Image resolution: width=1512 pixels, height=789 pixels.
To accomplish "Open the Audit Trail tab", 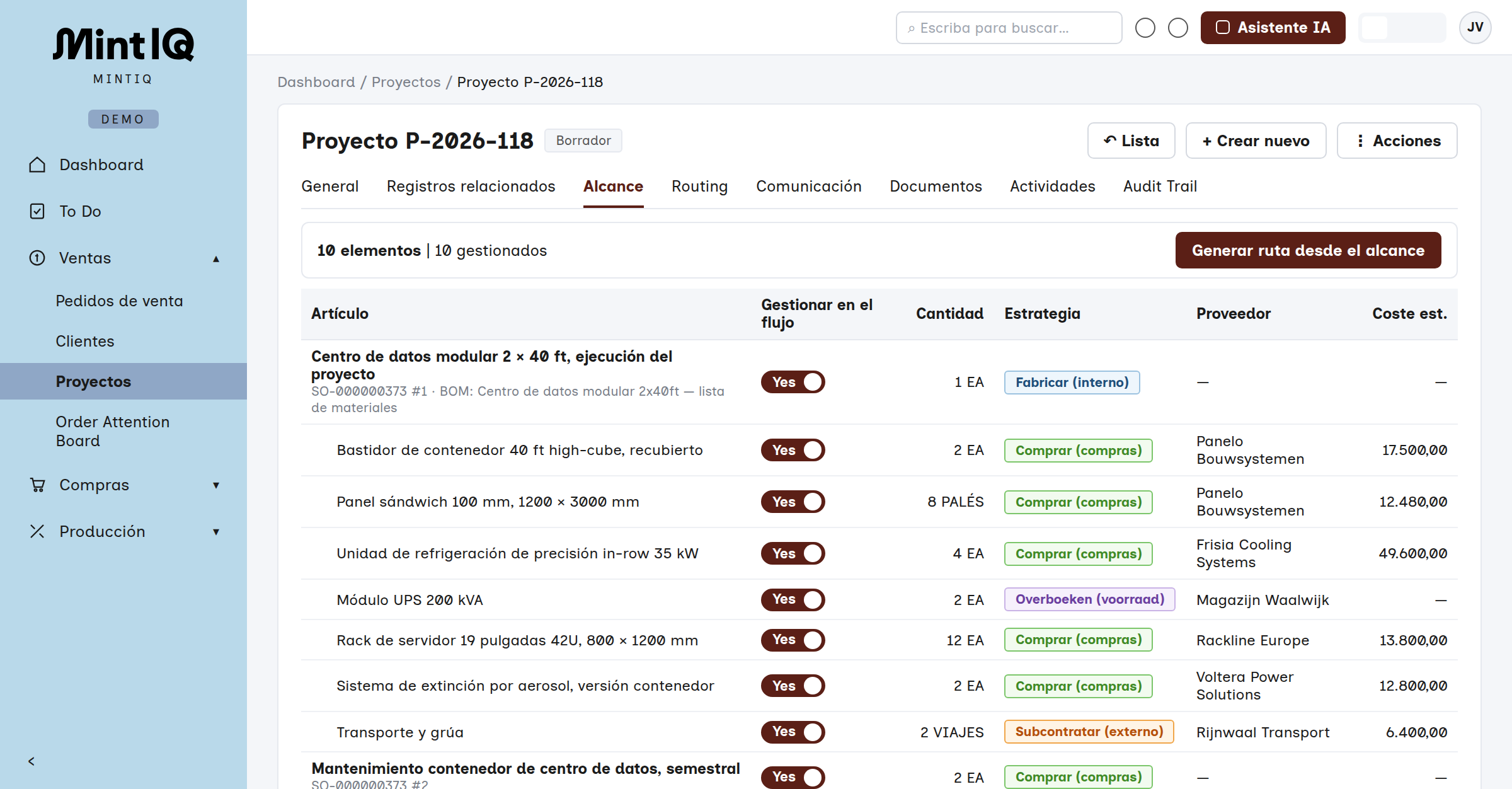I will pos(1160,187).
